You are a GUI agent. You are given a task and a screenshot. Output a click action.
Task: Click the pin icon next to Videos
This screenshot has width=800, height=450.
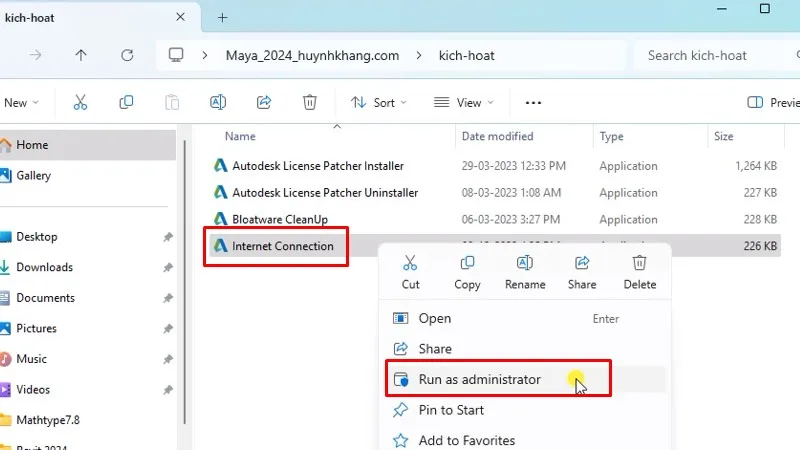tap(168, 390)
